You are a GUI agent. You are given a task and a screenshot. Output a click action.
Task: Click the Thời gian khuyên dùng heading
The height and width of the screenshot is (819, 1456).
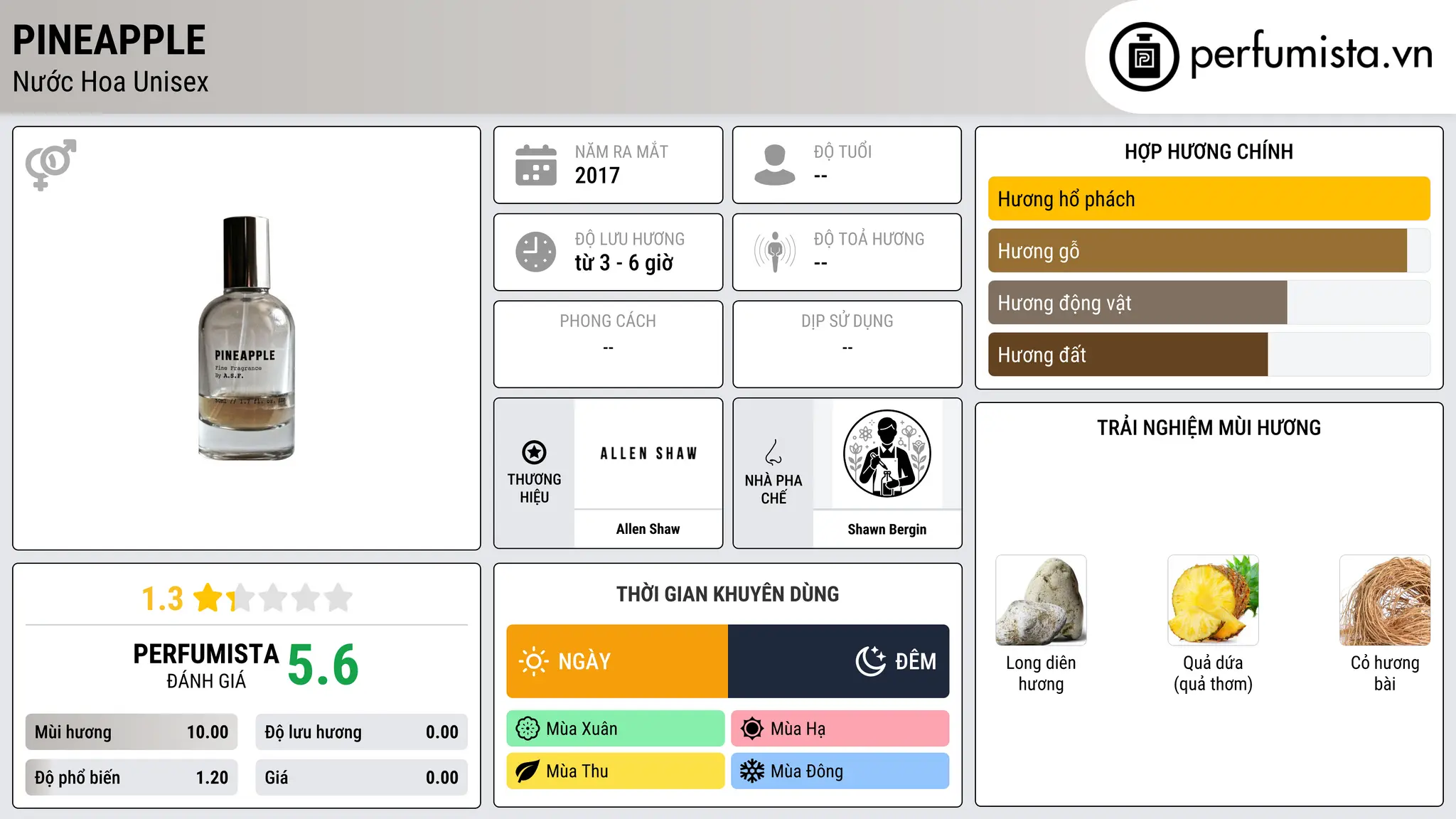[x=728, y=594]
